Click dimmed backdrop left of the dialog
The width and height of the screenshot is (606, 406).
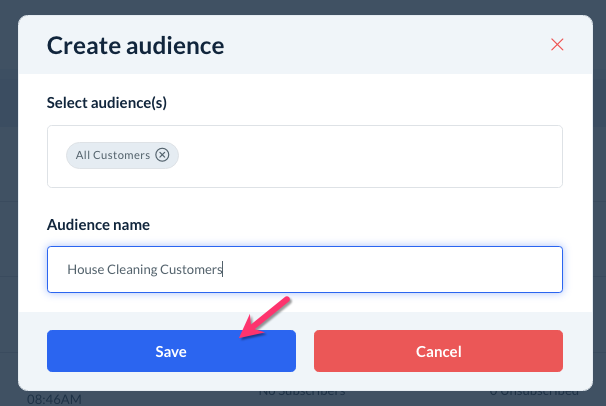[x=8, y=200]
